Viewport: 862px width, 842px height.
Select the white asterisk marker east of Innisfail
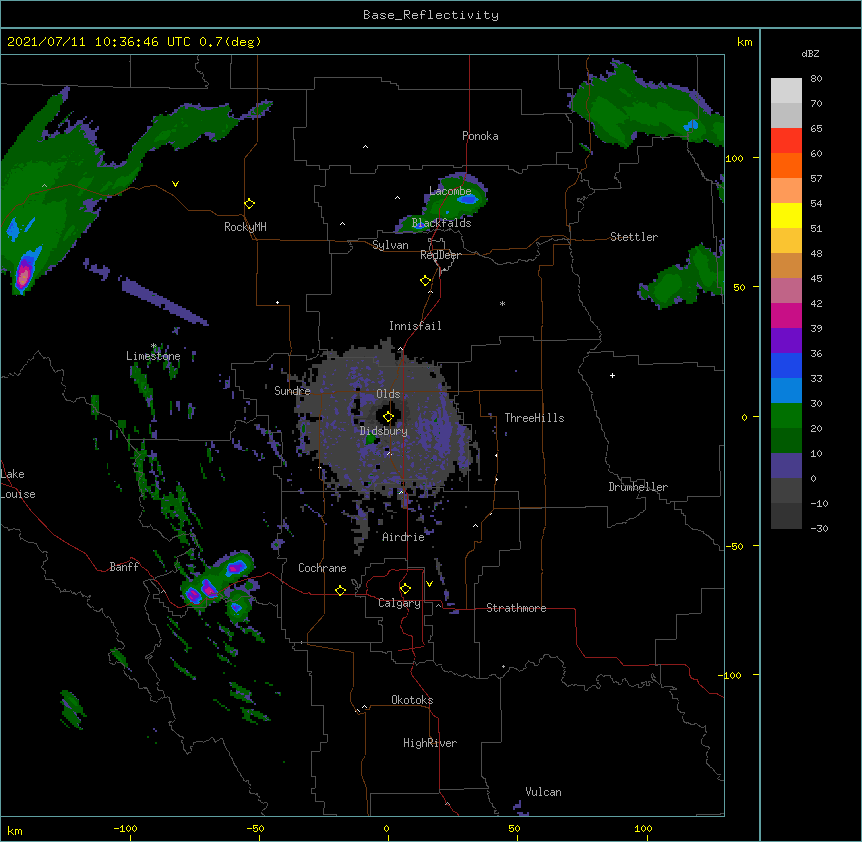(502, 303)
